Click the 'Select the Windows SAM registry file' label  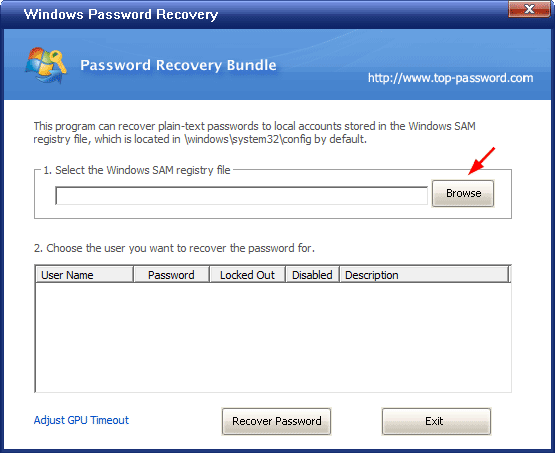(137, 170)
